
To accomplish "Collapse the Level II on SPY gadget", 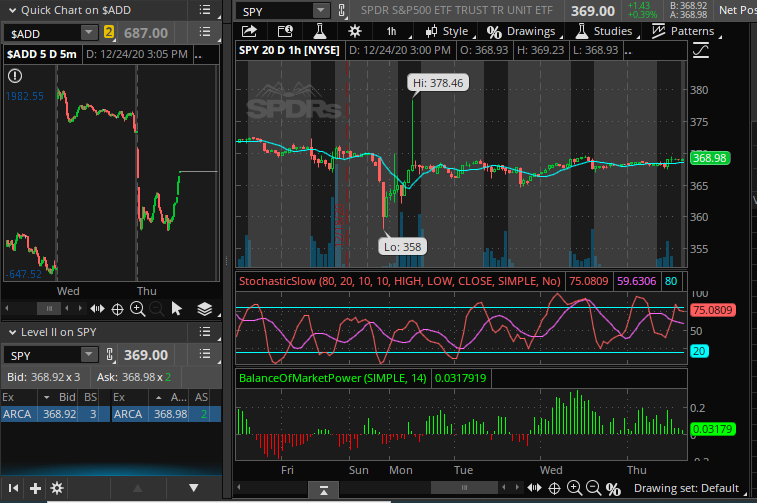I will [13, 332].
